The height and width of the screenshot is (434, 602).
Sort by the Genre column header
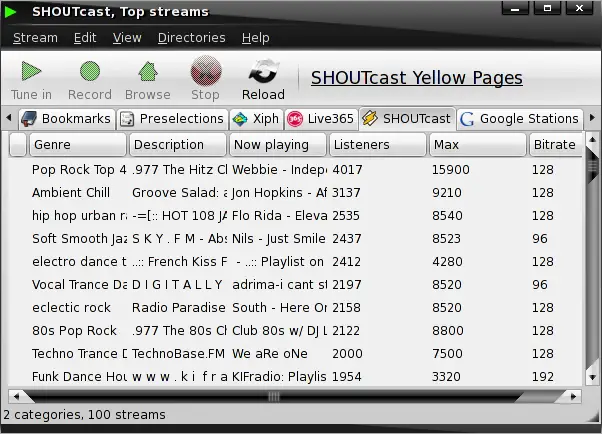(x=78, y=145)
